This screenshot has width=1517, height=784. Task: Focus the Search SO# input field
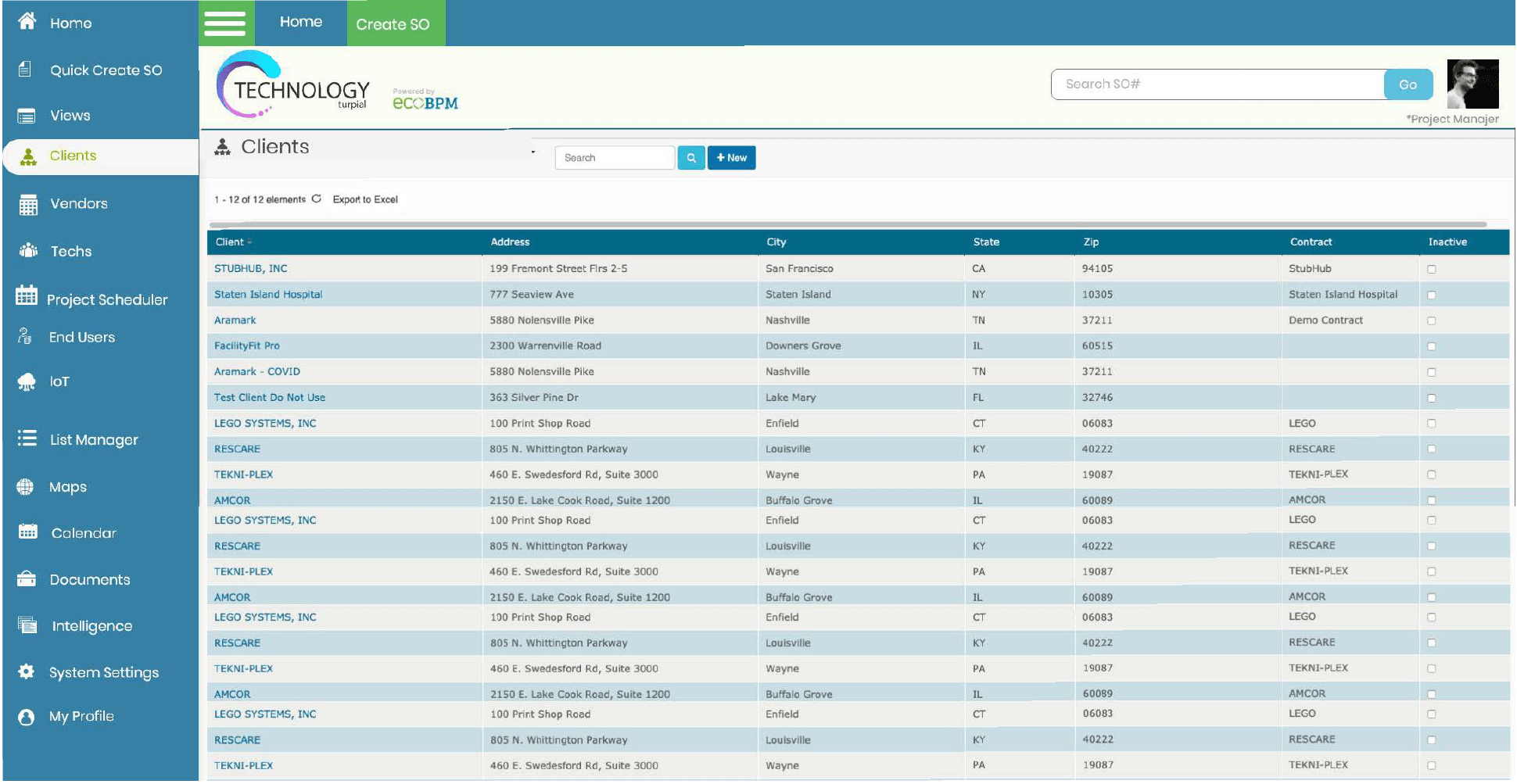click(x=1218, y=84)
